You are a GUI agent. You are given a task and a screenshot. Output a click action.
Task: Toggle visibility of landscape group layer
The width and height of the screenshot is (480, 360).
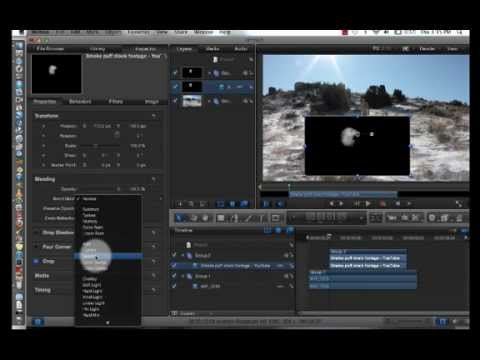175,101
